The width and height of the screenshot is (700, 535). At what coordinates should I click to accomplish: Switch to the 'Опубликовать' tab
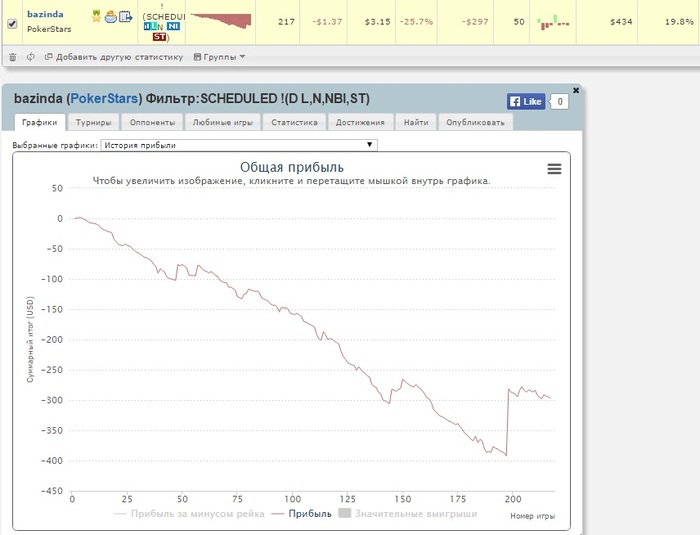(x=475, y=122)
